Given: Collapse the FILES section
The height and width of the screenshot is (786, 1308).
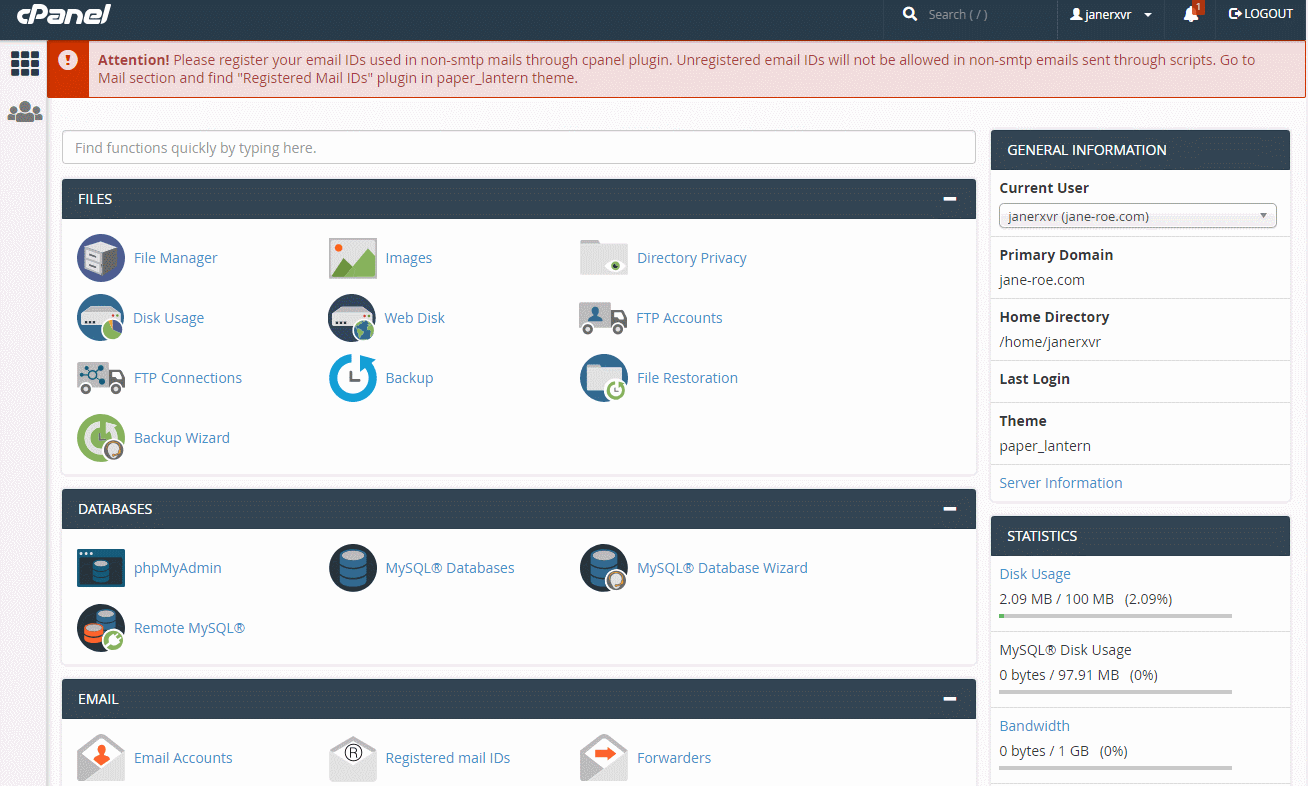Looking at the screenshot, I should click(x=950, y=199).
